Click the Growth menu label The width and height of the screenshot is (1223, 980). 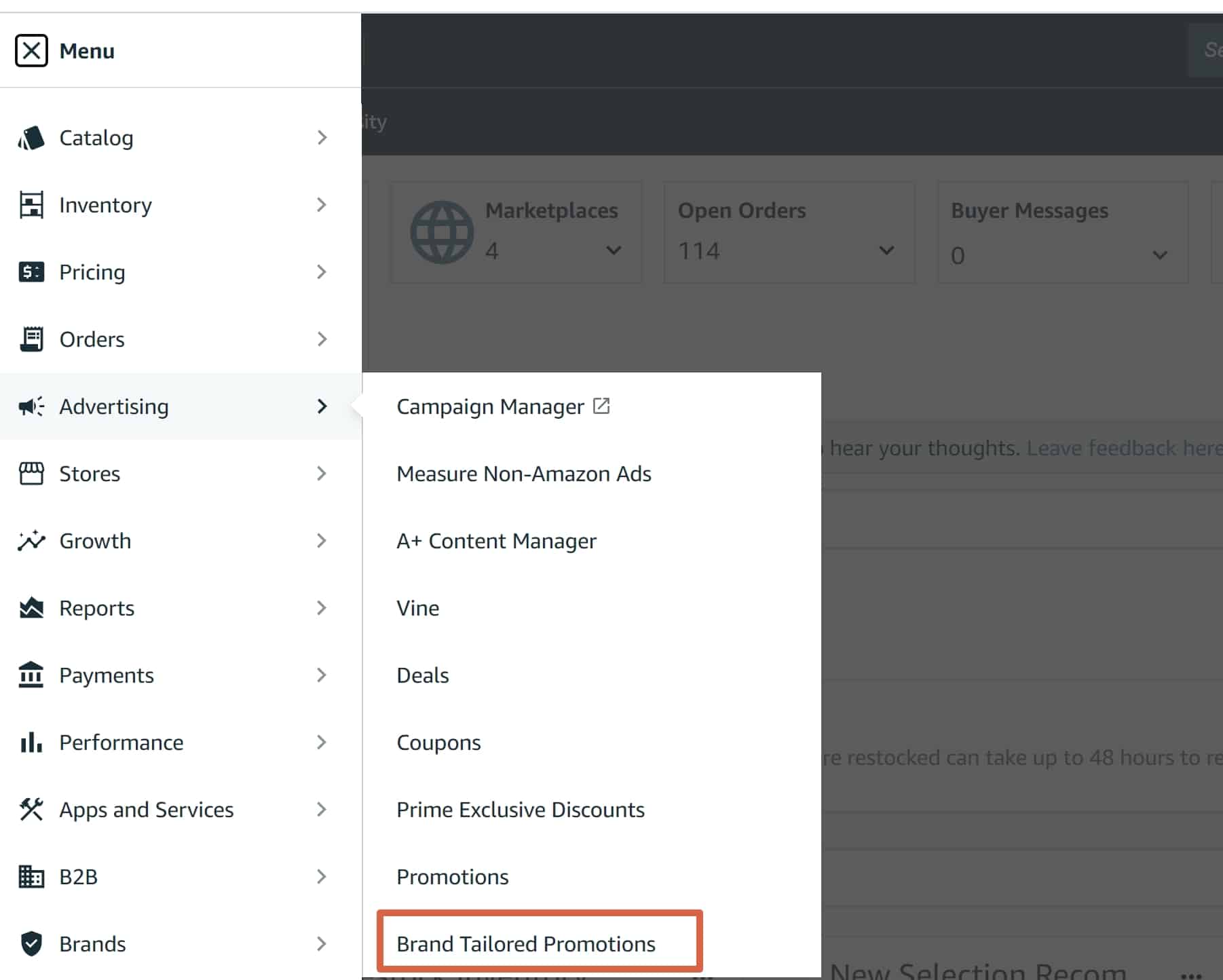click(x=95, y=541)
